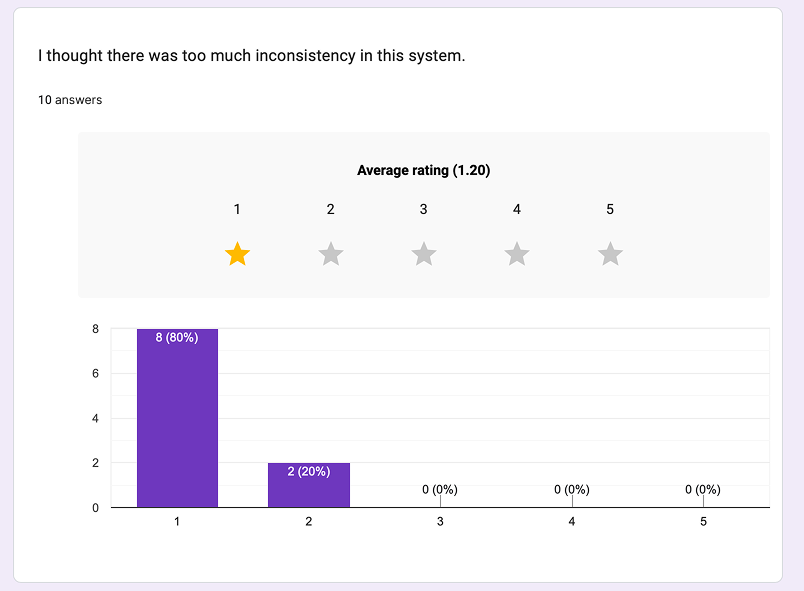Click the fifth gray rating star
Image resolution: width=804 pixels, height=591 pixels.
pos(610,255)
